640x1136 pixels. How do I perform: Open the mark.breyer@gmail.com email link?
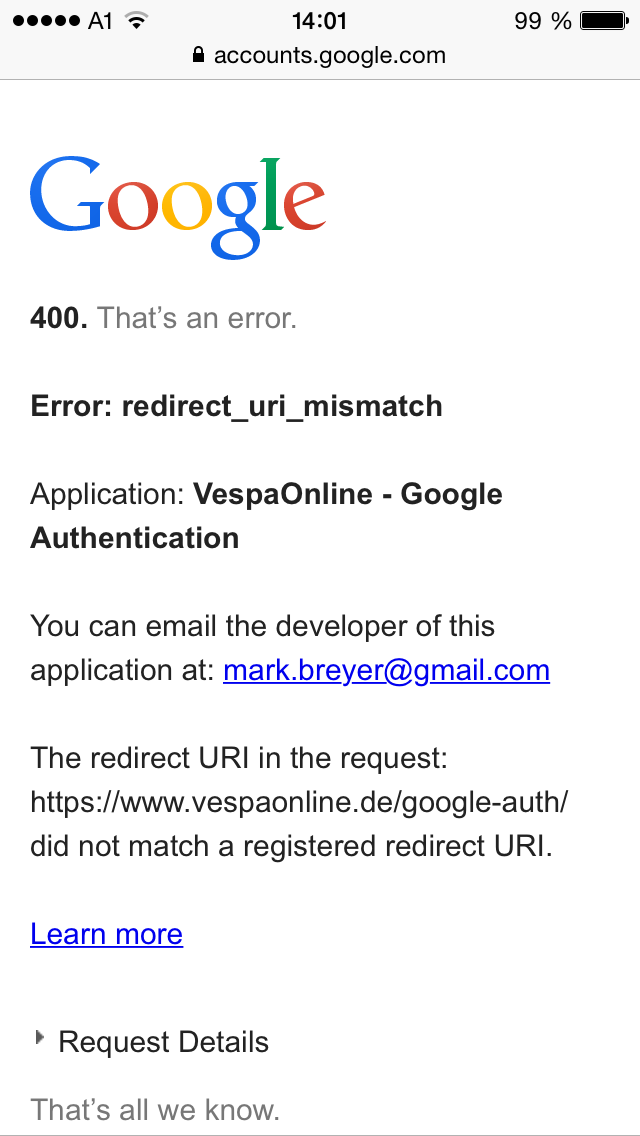(x=386, y=669)
